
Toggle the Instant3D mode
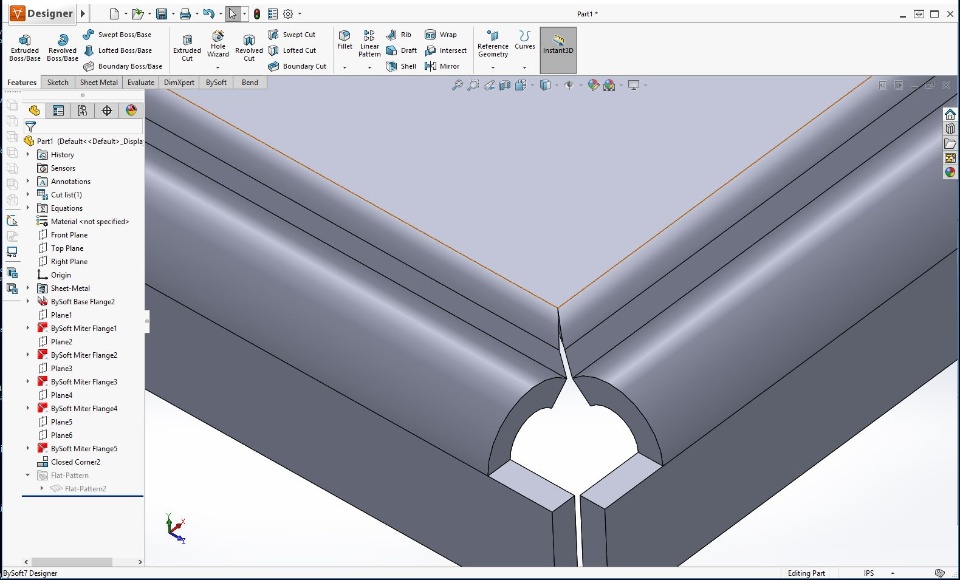click(x=558, y=50)
